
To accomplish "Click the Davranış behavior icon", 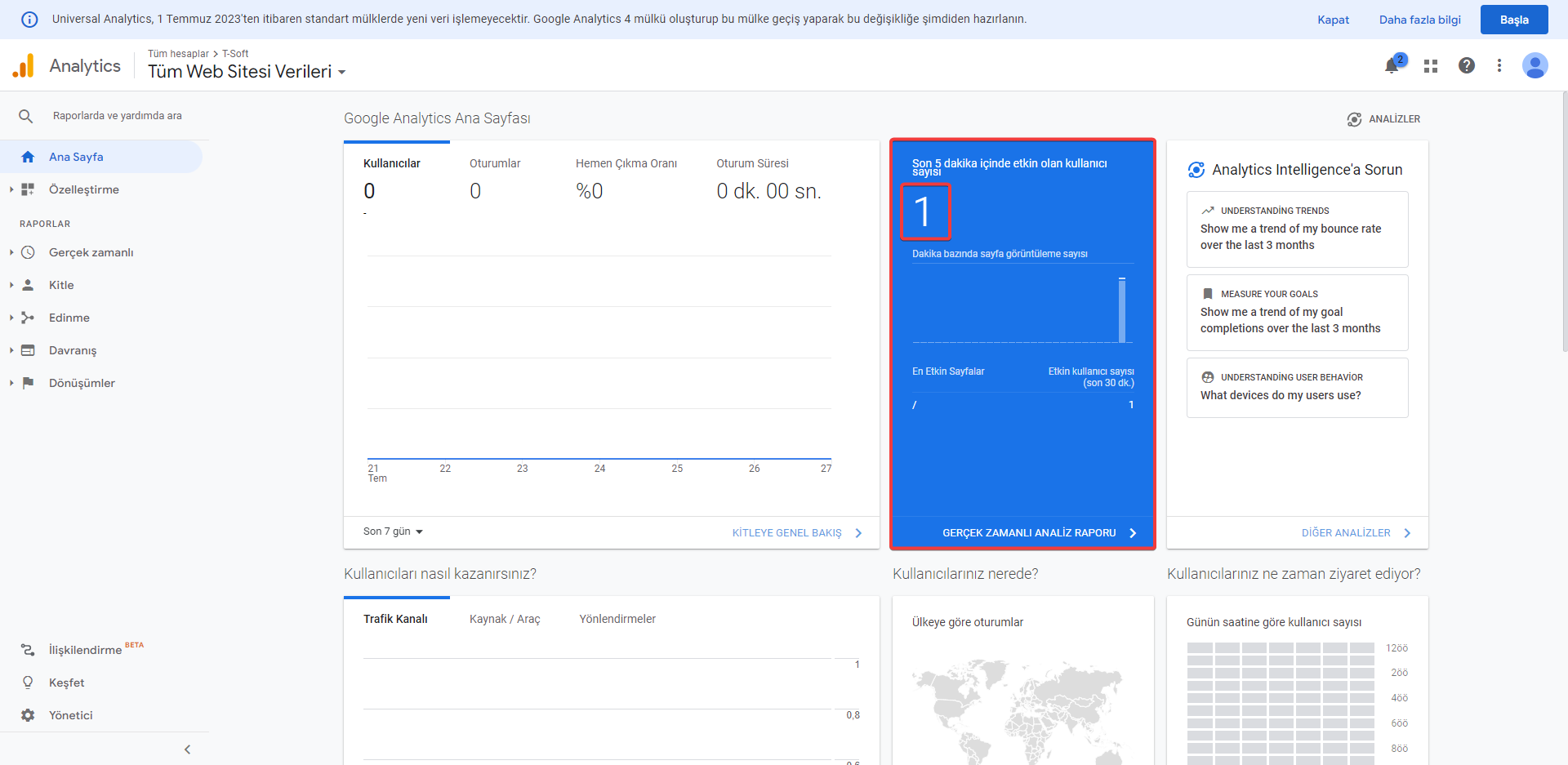I will pyautogui.click(x=28, y=350).
